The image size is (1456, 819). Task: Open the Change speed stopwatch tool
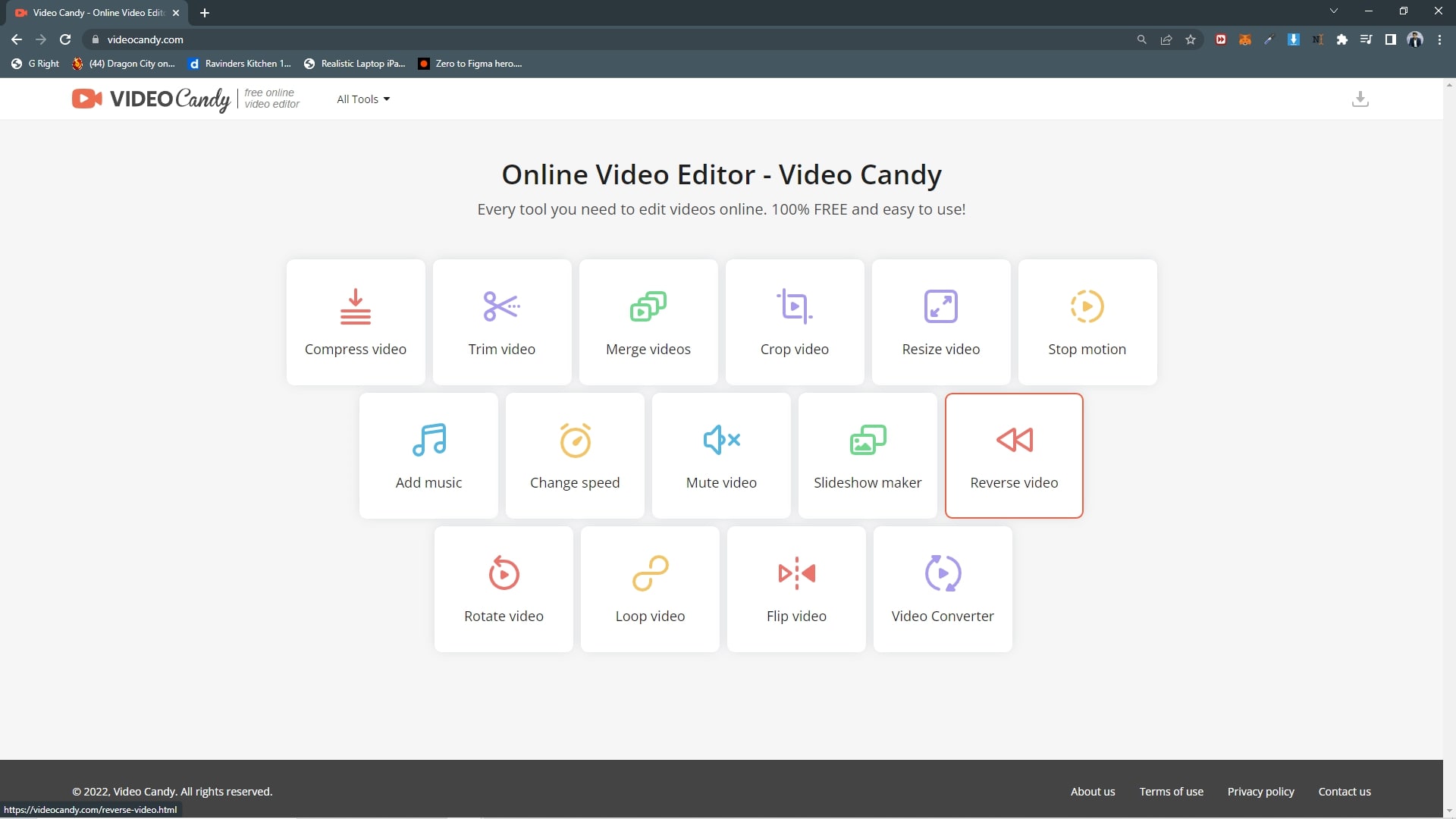coord(575,456)
